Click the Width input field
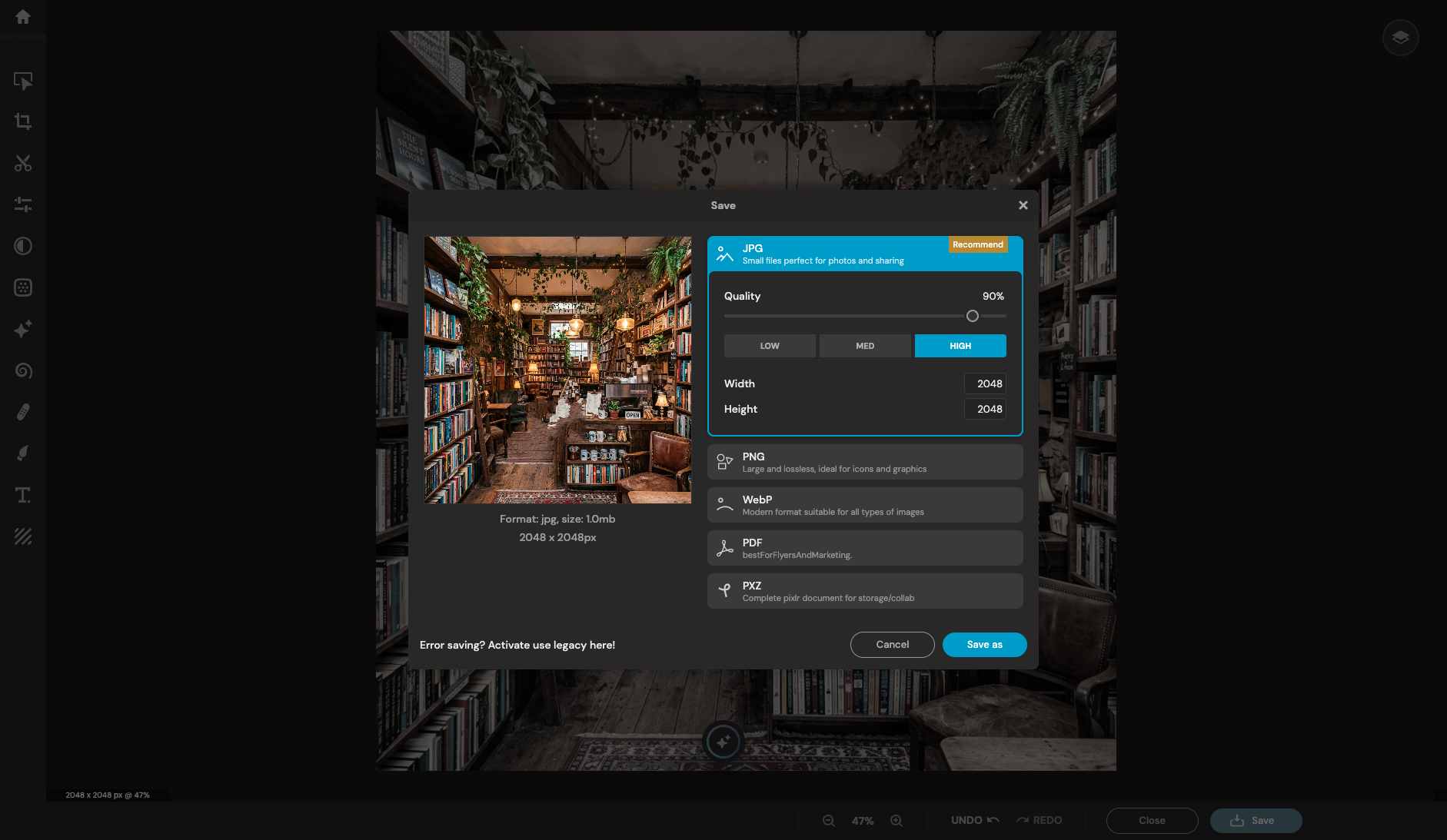Image resolution: width=1447 pixels, height=840 pixels. pyautogui.click(x=985, y=383)
